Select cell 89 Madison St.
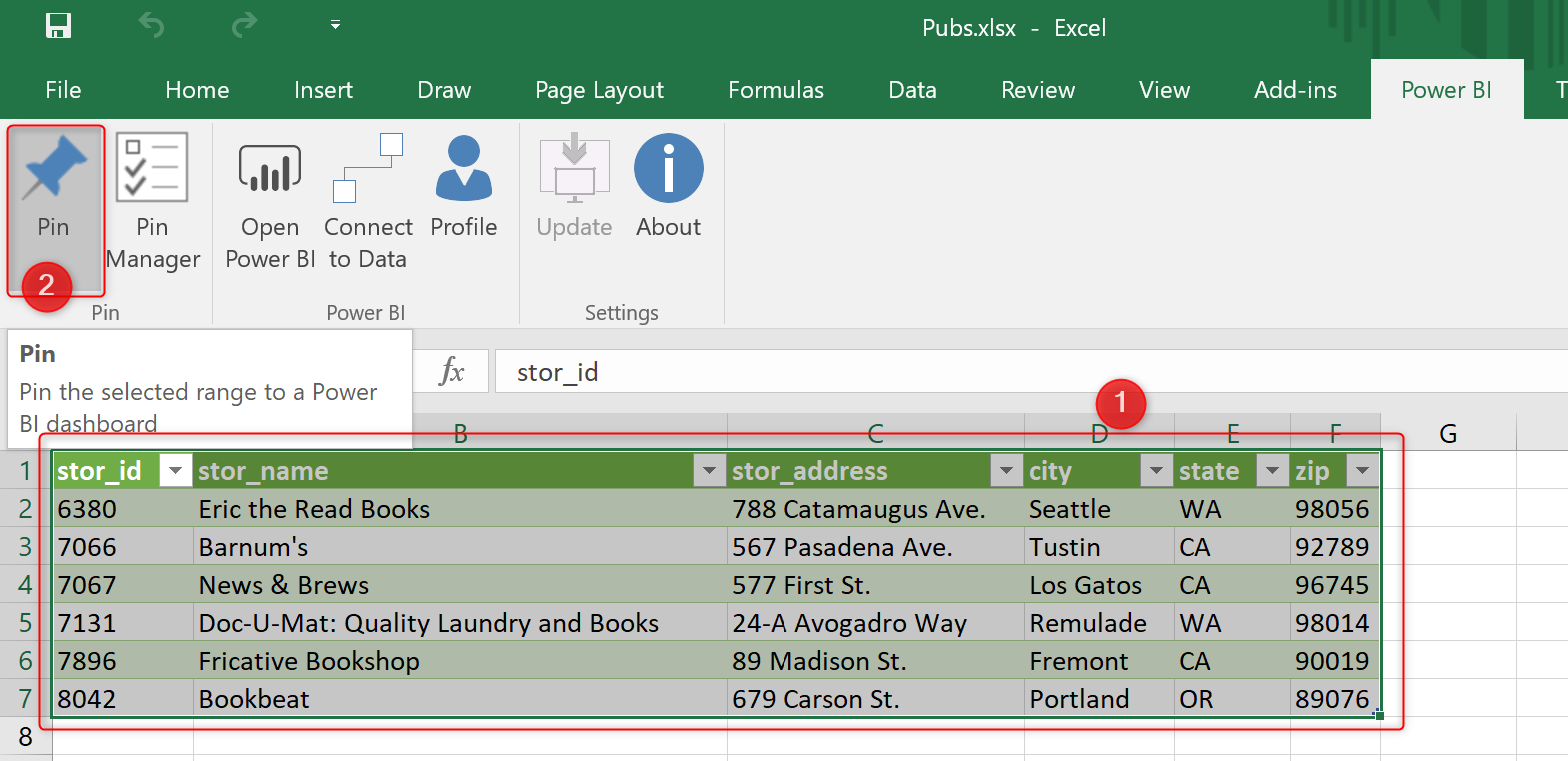1568x761 pixels. pyautogui.click(x=875, y=660)
